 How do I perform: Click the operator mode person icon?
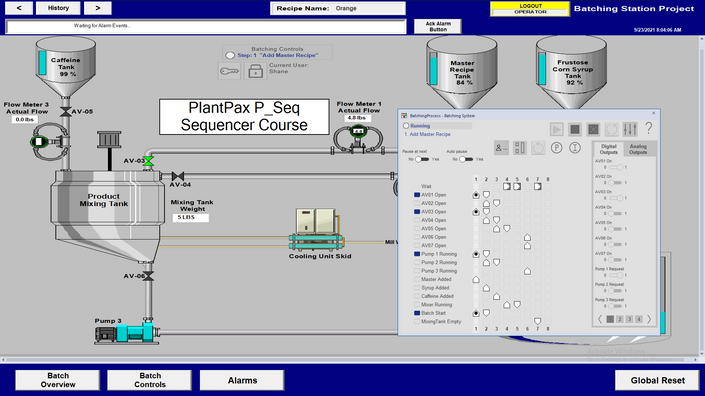point(501,148)
